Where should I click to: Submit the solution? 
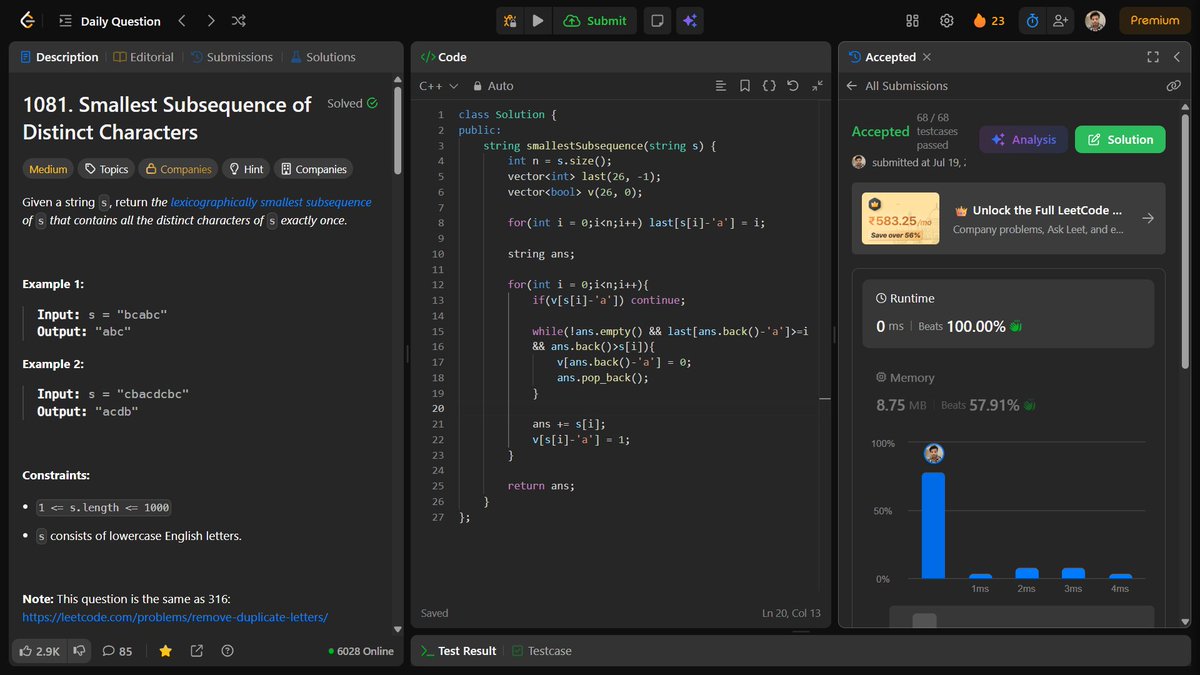pyautogui.click(x=595, y=20)
